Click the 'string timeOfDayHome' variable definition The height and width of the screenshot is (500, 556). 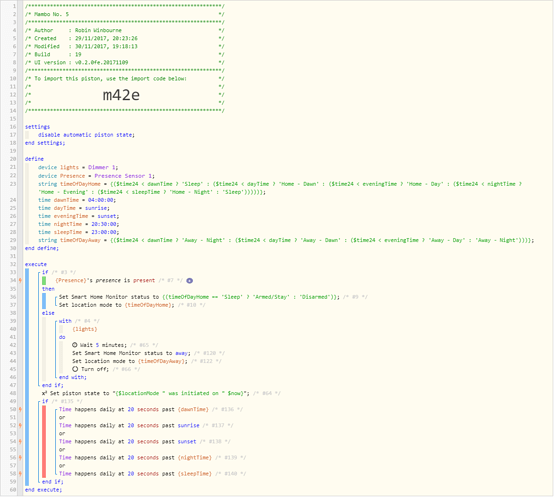(280, 189)
